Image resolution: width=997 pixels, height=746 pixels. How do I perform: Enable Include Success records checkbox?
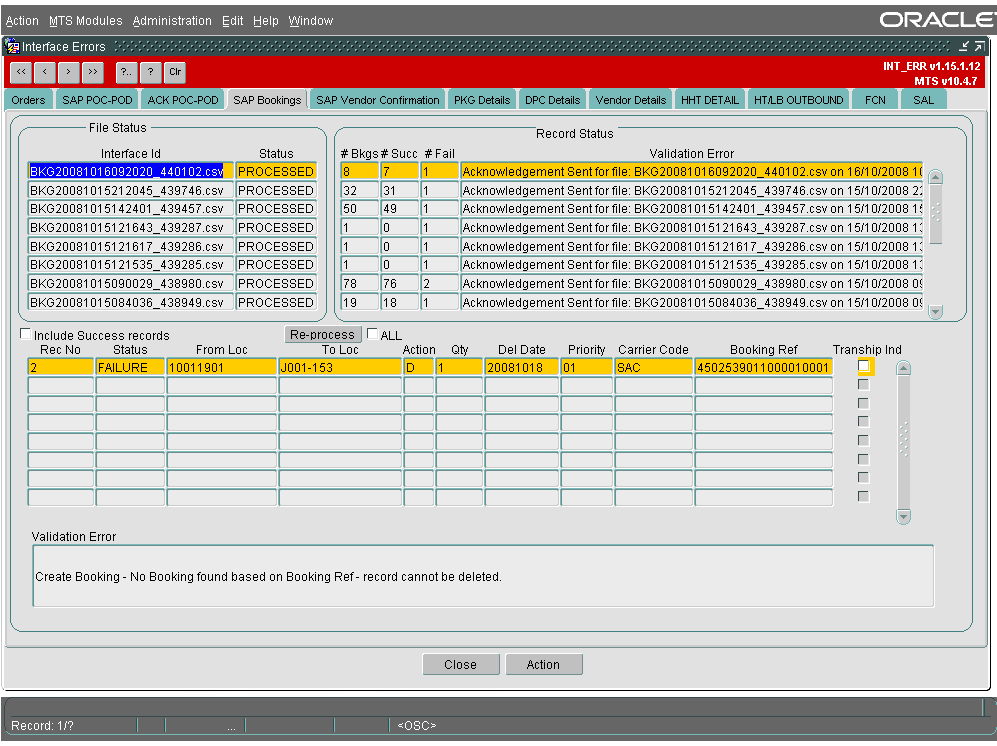pos(25,334)
